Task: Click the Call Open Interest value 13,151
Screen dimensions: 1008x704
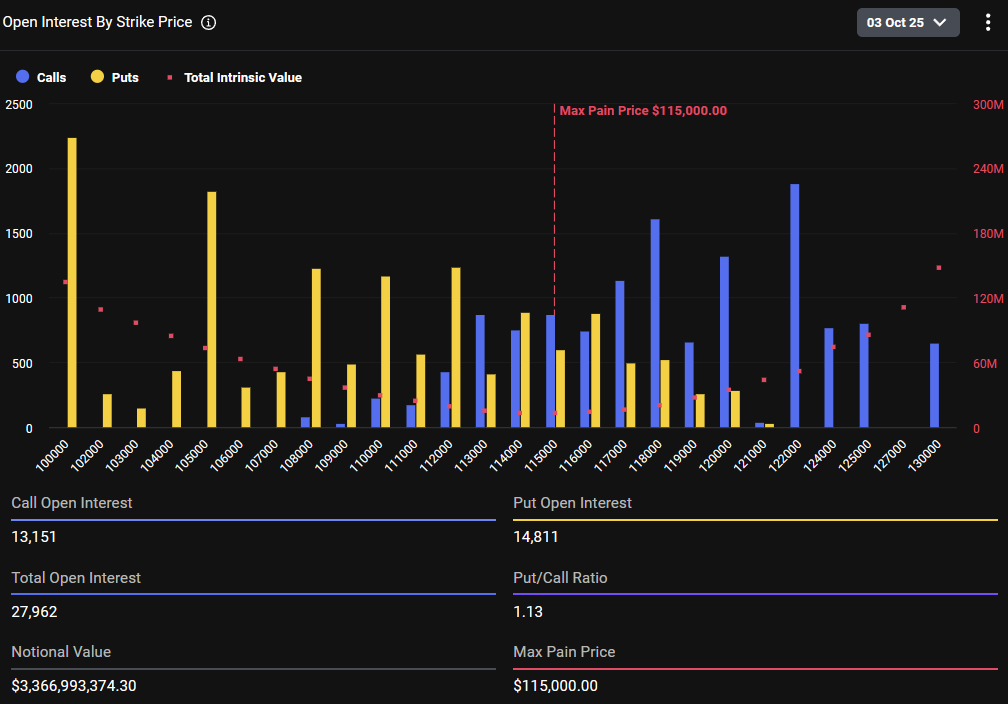Action: (34, 537)
